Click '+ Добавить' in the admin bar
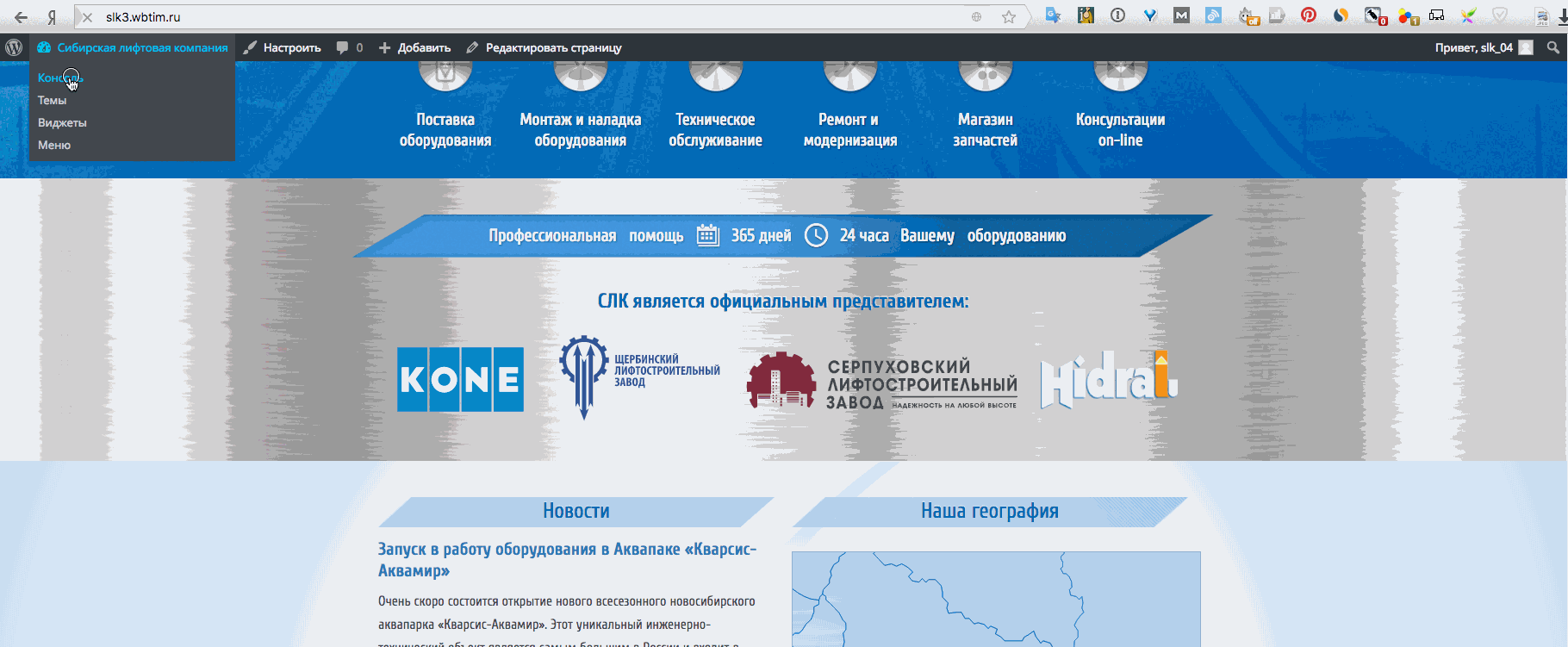This screenshot has height=647, width=1568. coord(414,47)
